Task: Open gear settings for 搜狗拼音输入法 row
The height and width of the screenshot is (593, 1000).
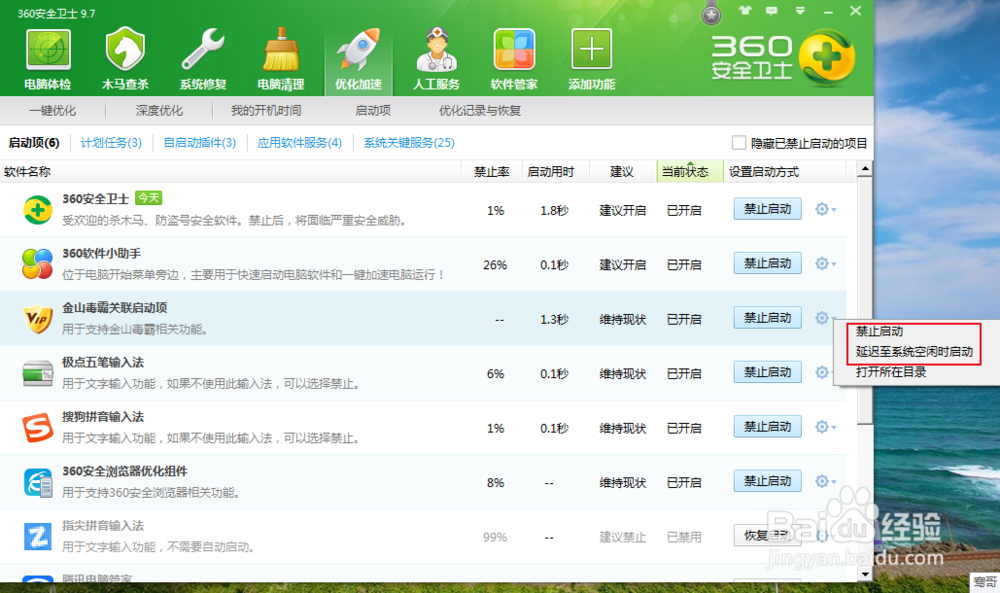Action: [825, 427]
